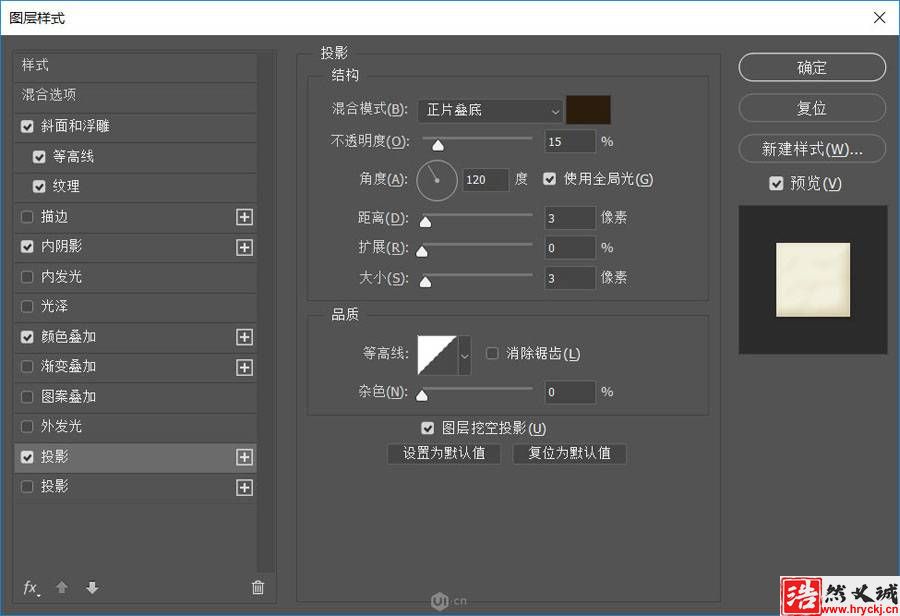Toggle 使用全局光 checkbox
Image resolution: width=900 pixels, height=616 pixels.
[x=549, y=179]
